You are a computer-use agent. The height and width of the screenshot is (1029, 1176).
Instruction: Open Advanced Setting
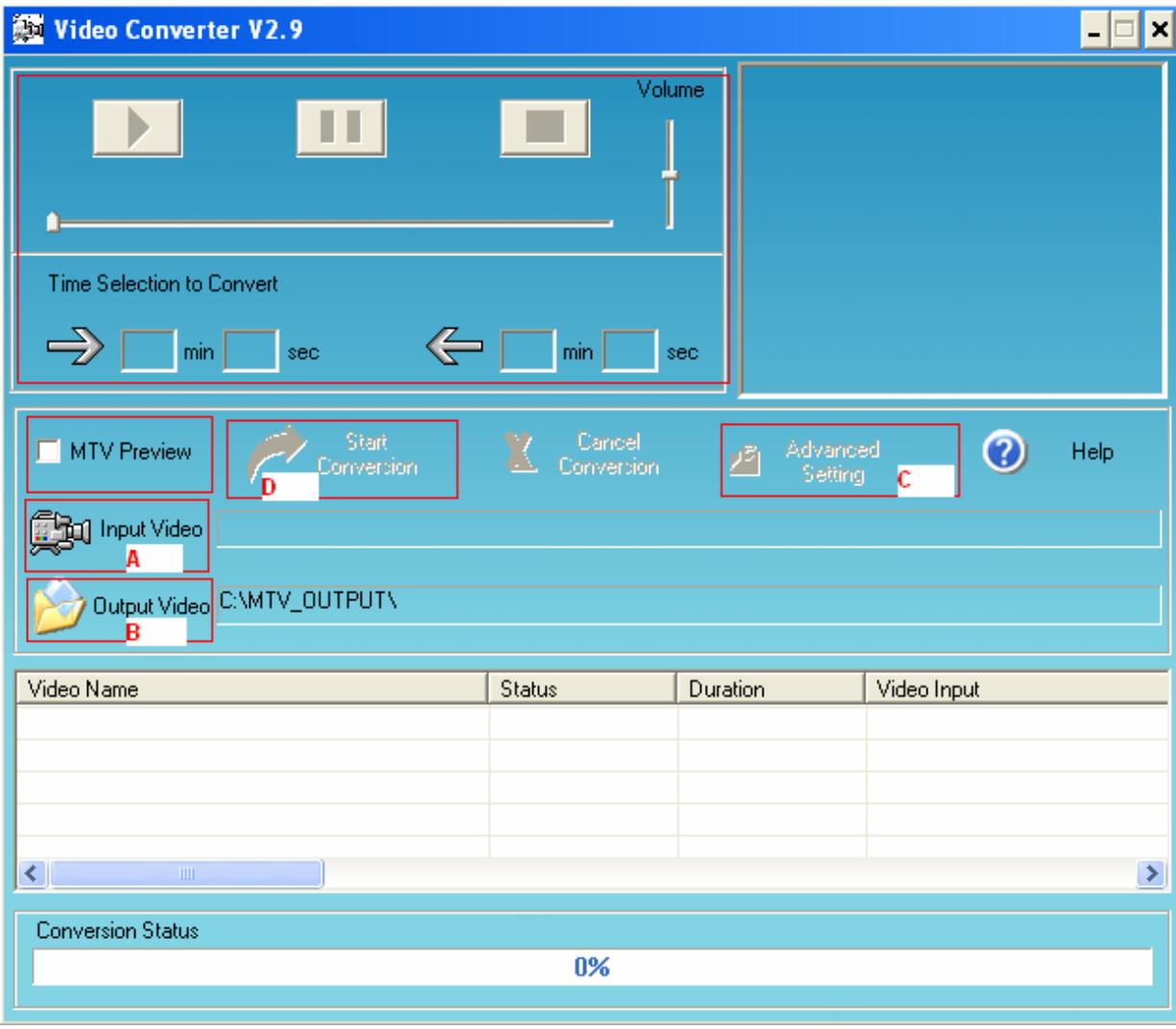click(x=807, y=461)
